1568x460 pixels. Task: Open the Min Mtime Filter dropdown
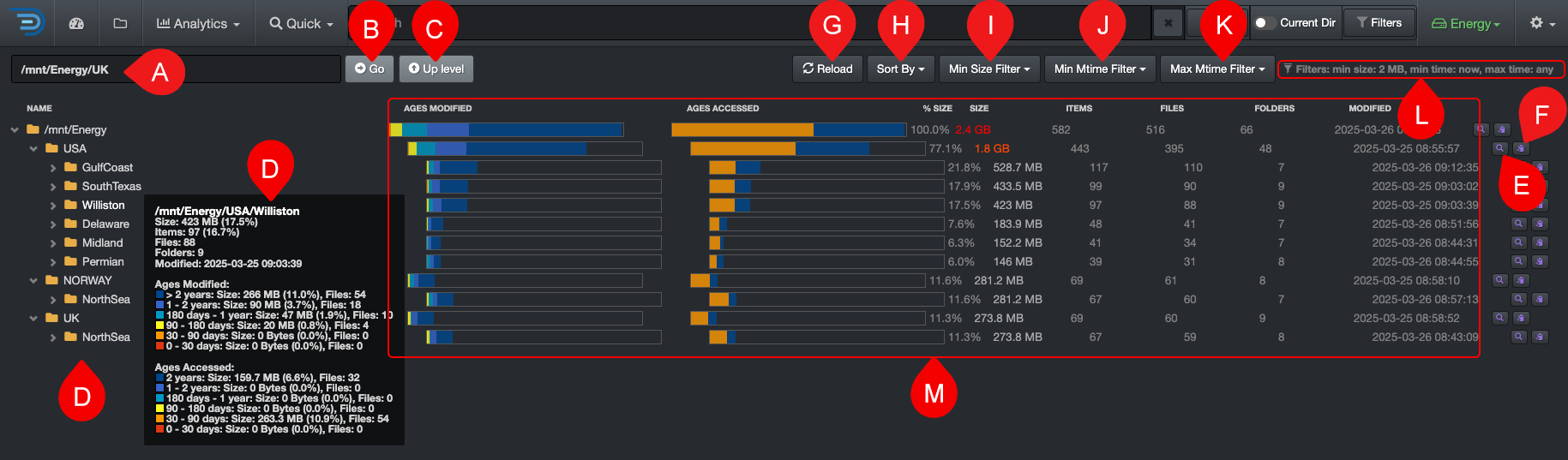[x=1100, y=69]
